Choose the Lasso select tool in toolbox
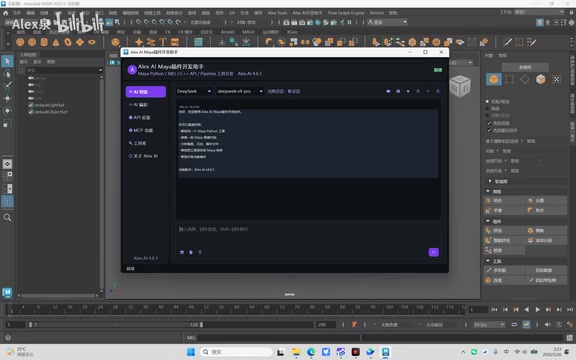Image resolution: width=576 pixels, height=360 pixels. tap(7, 74)
